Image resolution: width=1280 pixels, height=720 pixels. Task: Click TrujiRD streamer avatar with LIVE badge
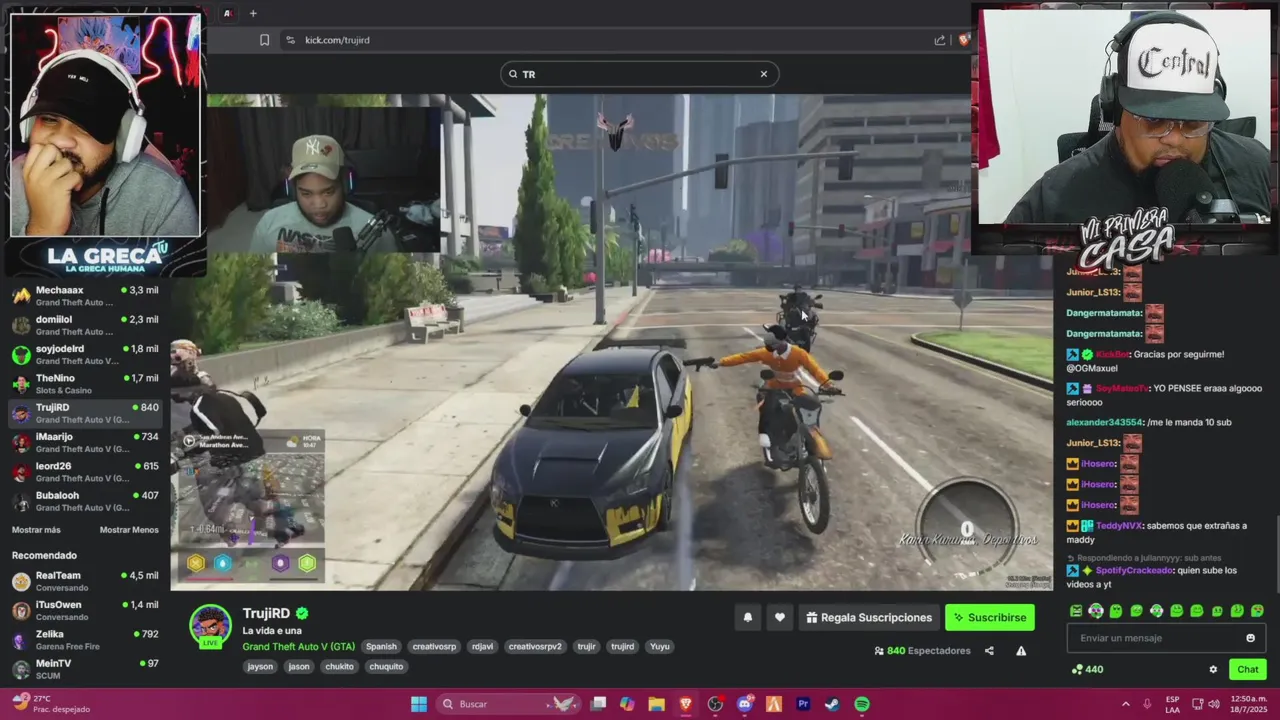211,627
